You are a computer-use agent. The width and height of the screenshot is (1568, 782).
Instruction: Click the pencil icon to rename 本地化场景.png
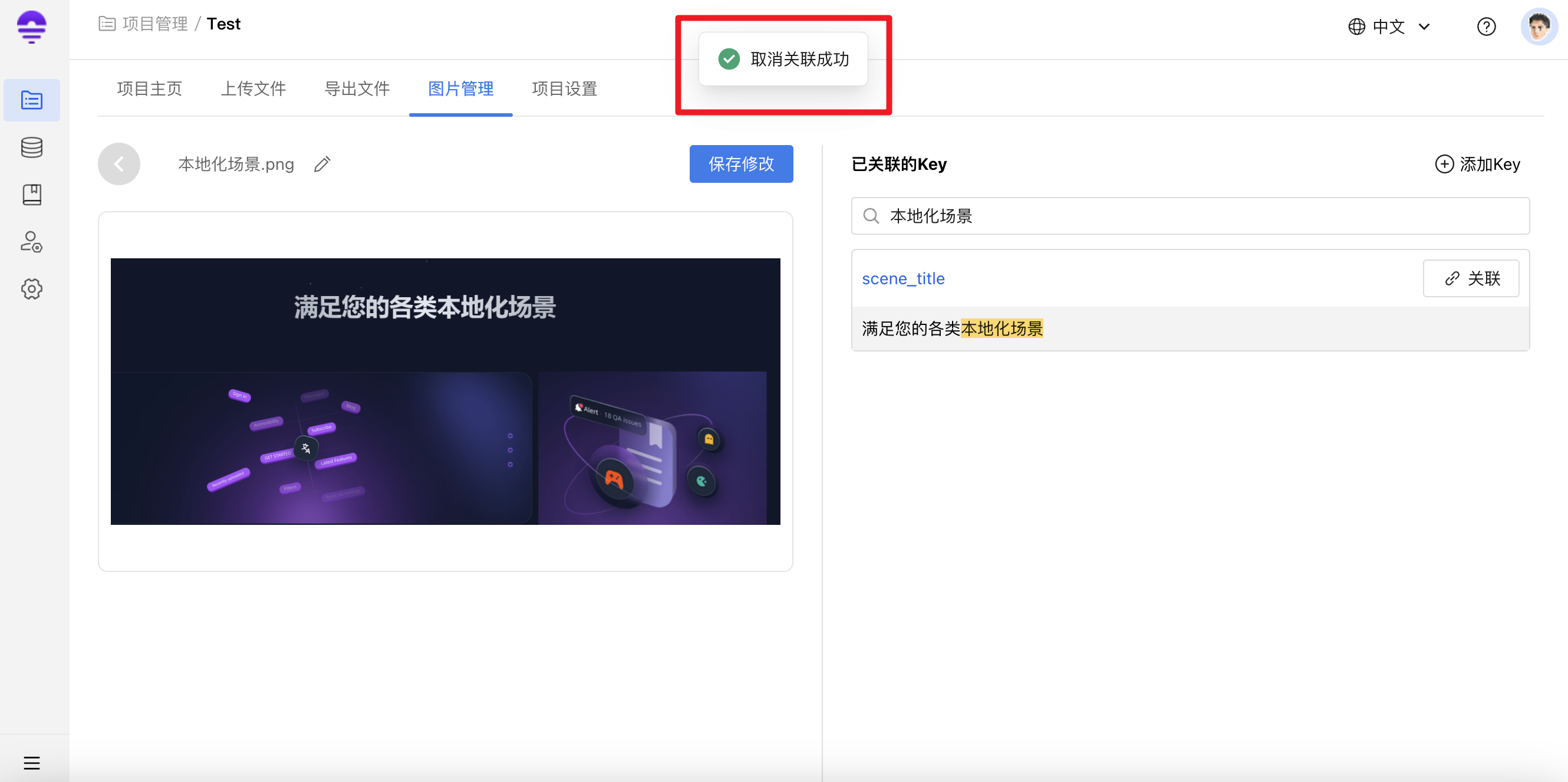coord(322,164)
